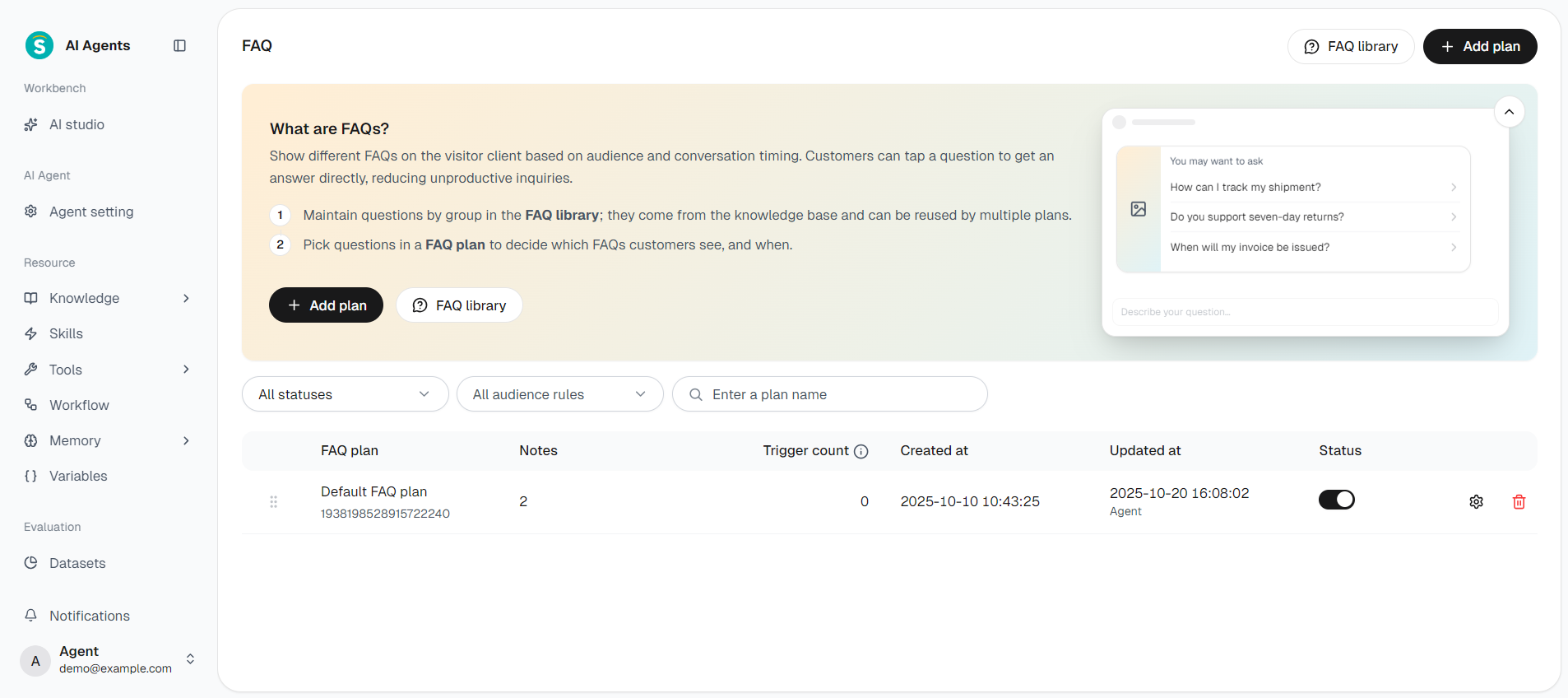The width and height of the screenshot is (1568, 698).
Task: Delete Default FAQ plan with trash icon
Action: point(1519,502)
